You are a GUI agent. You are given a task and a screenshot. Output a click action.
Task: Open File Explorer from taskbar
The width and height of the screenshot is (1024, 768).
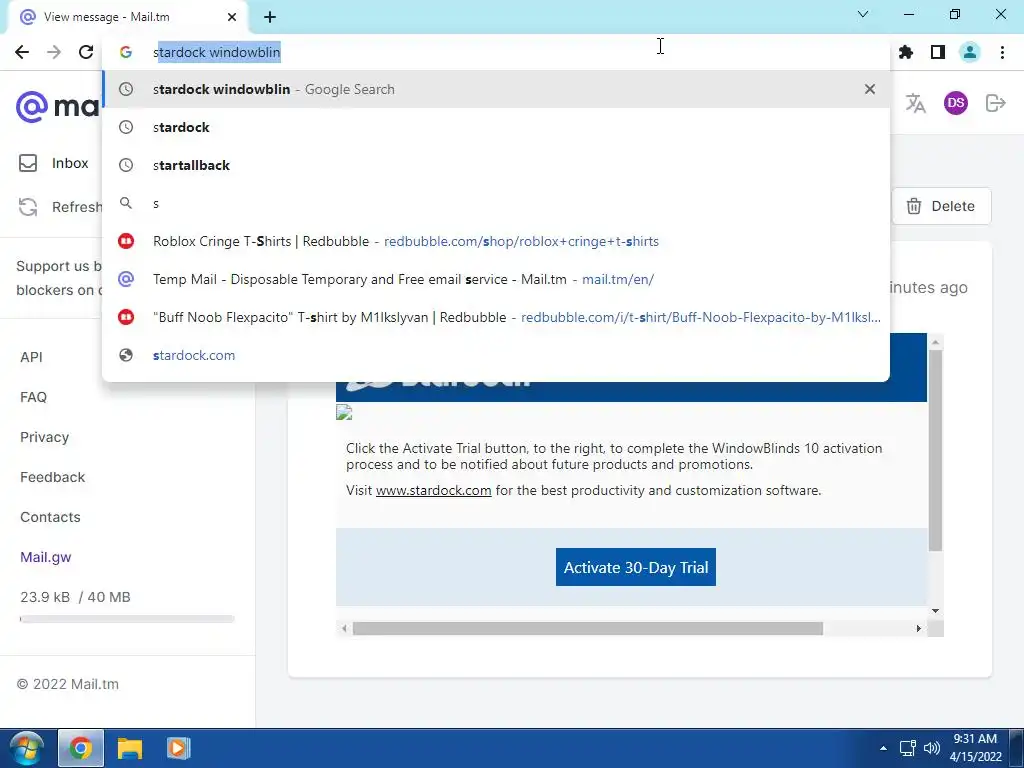click(129, 748)
